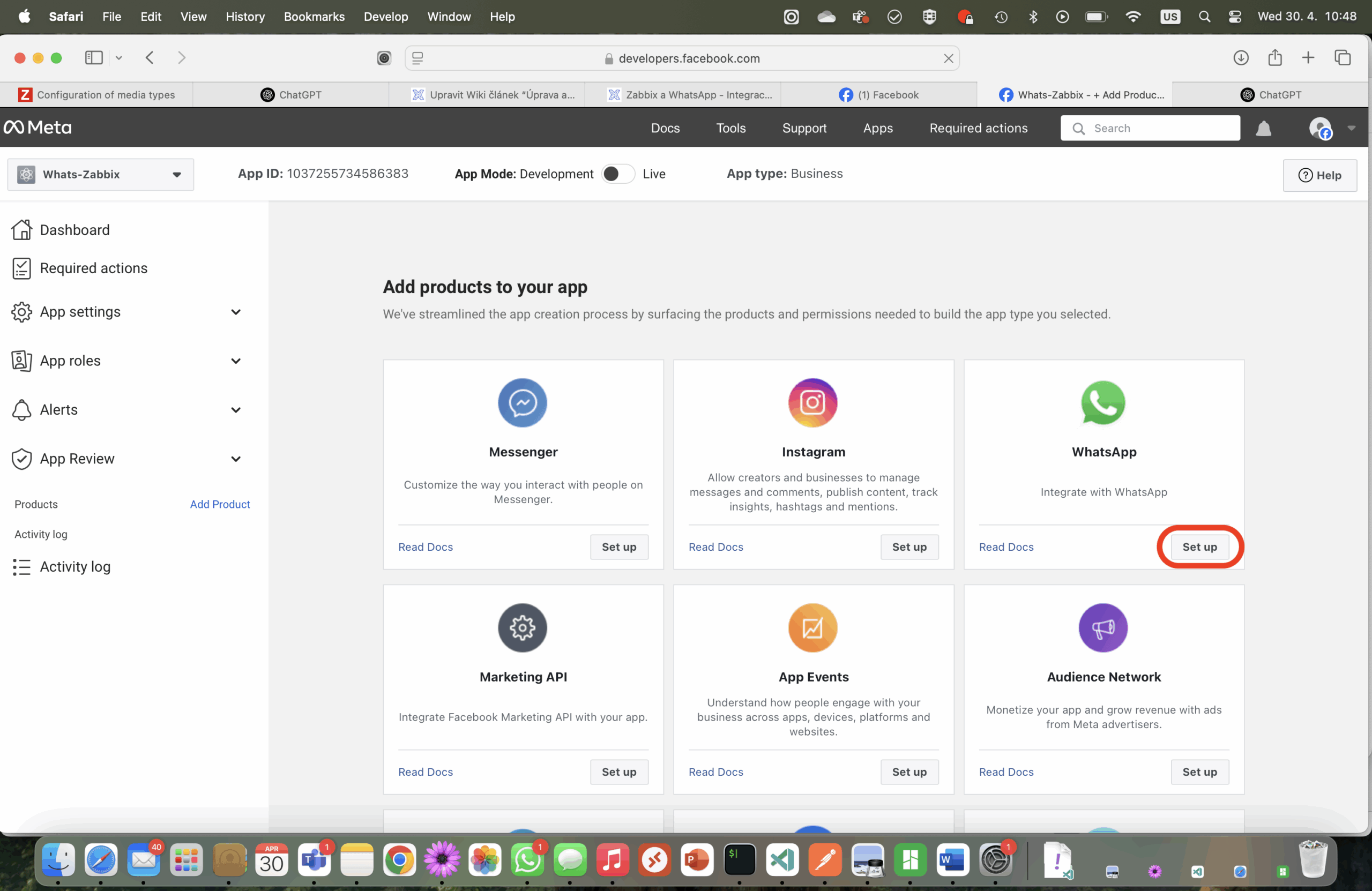Open Spotlight search in the menu bar
Image resolution: width=1372 pixels, height=891 pixels.
[1204, 17]
